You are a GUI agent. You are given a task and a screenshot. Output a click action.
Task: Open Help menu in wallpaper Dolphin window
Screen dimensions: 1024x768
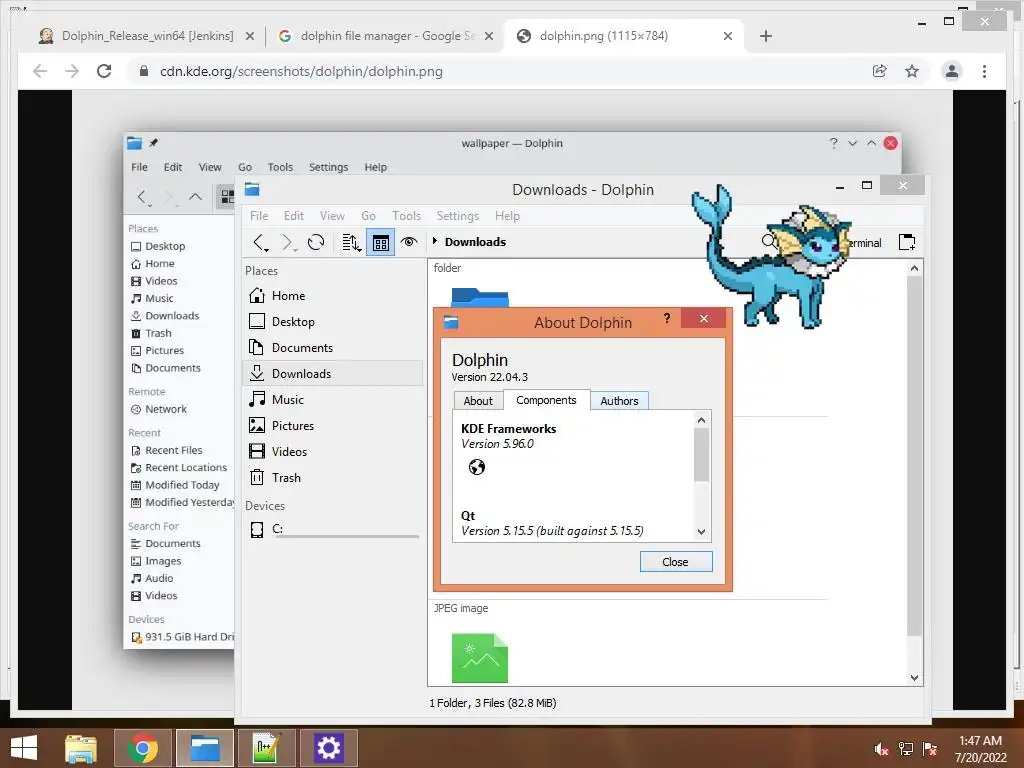pyautogui.click(x=376, y=167)
